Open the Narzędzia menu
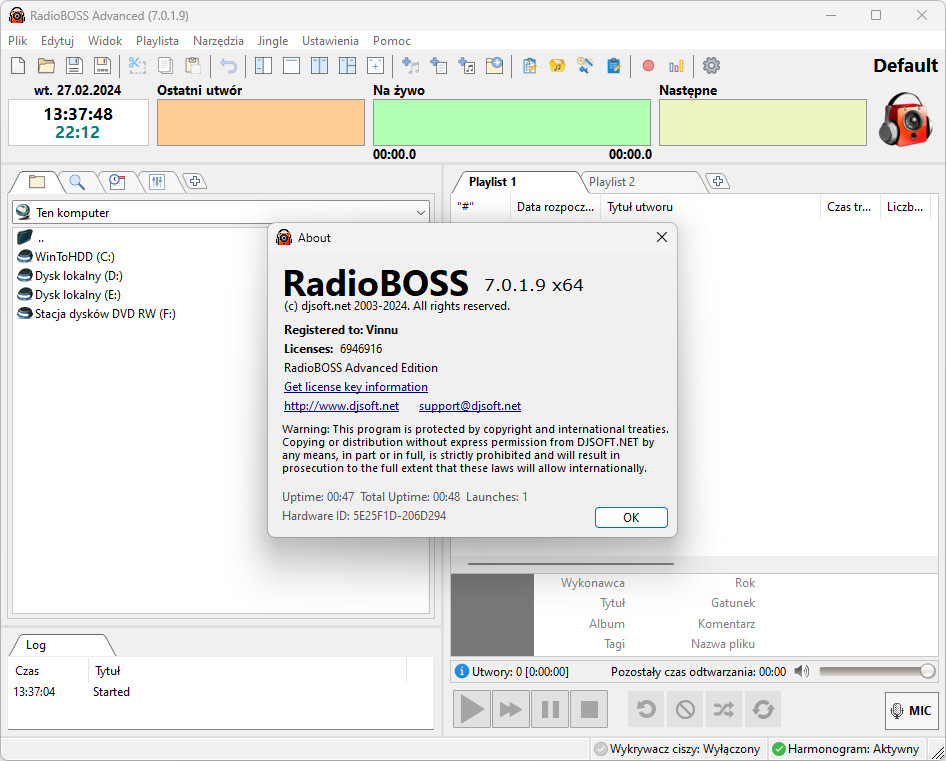Screen dimensions: 946x761 (218, 40)
